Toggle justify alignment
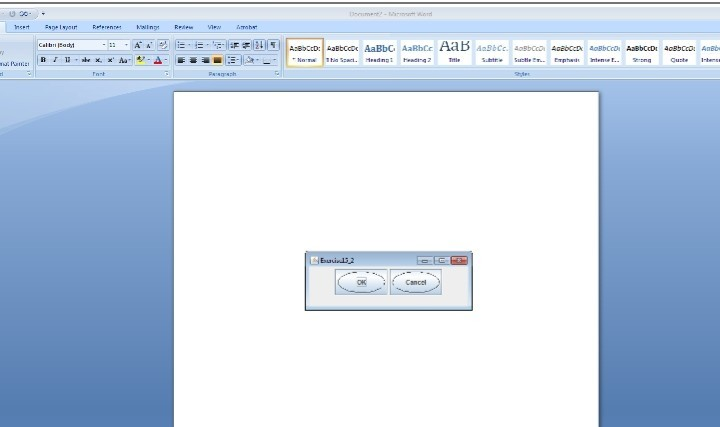Screen dimensions: 720x427 click(x=218, y=60)
